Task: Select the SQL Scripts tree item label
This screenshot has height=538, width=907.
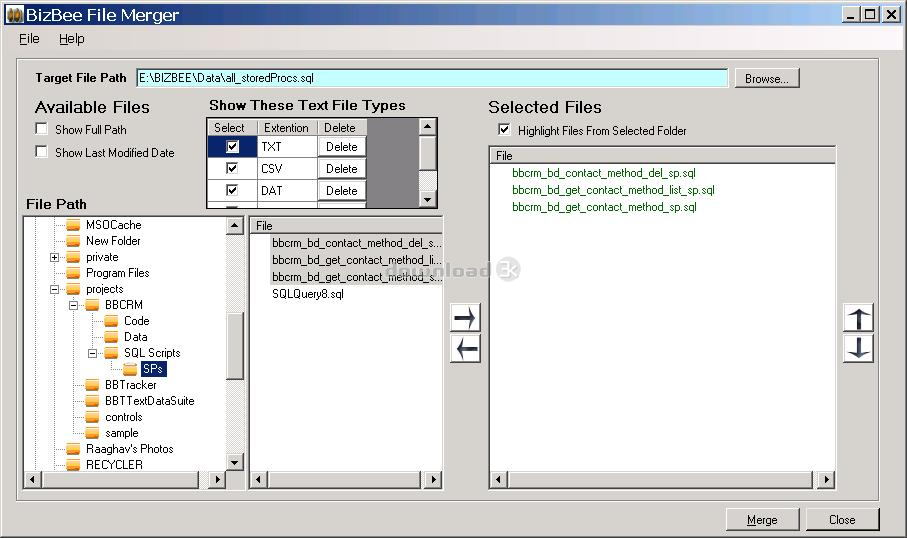Action: pos(152,353)
